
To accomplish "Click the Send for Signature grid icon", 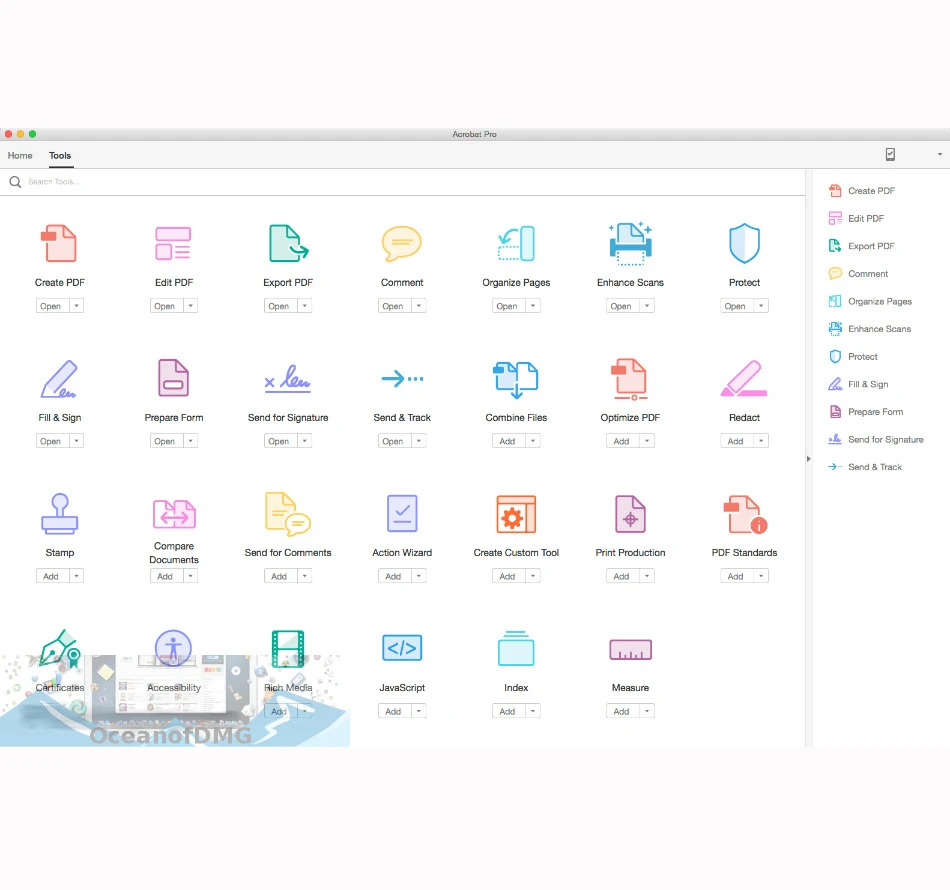I will pyautogui.click(x=288, y=379).
